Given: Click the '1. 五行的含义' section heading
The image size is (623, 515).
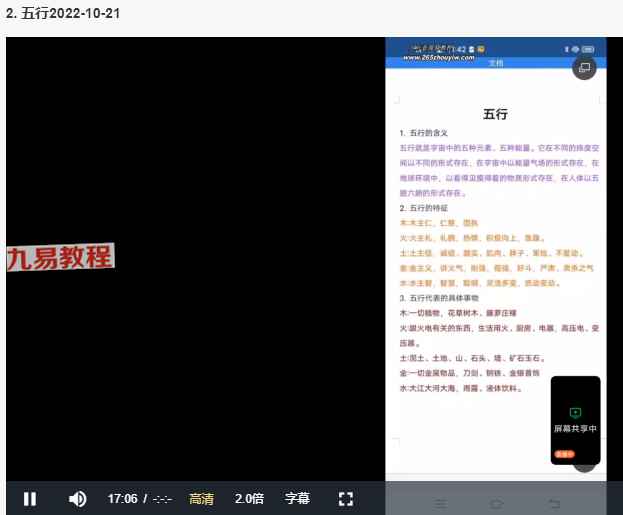Looking at the screenshot, I should (424, 133).
